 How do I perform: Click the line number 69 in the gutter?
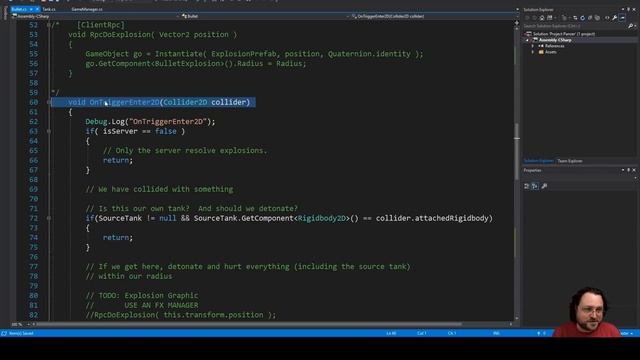click(x=33, y=189)
